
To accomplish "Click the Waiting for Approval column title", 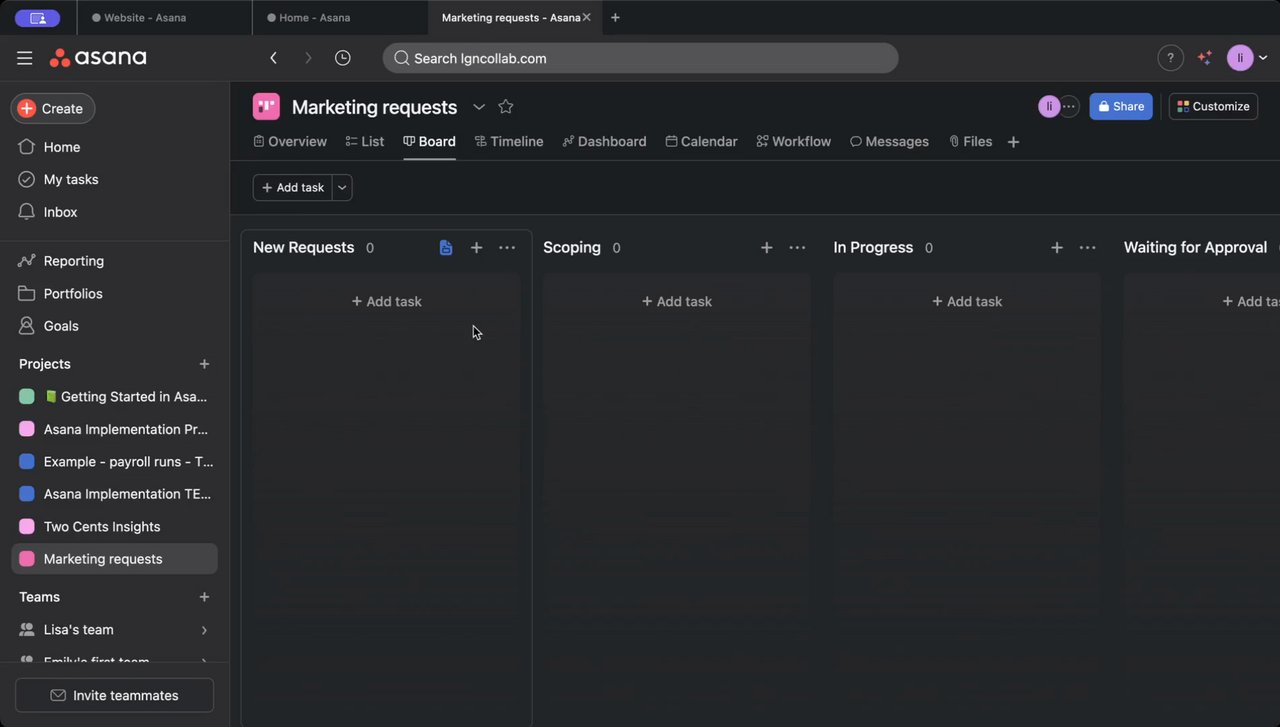I will pyautogui.click(x=1195, y=248).
